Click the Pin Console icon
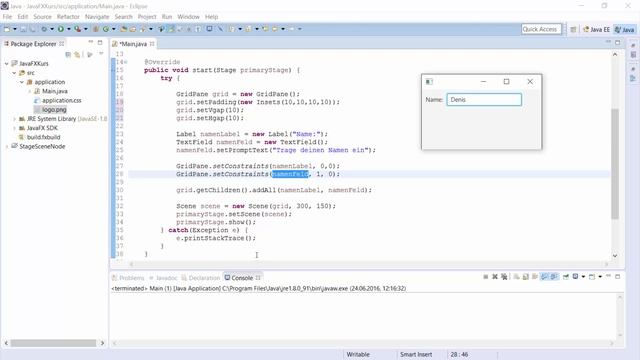Image resolution: width=640 pixels, height=360 pixels. point(566,277)
